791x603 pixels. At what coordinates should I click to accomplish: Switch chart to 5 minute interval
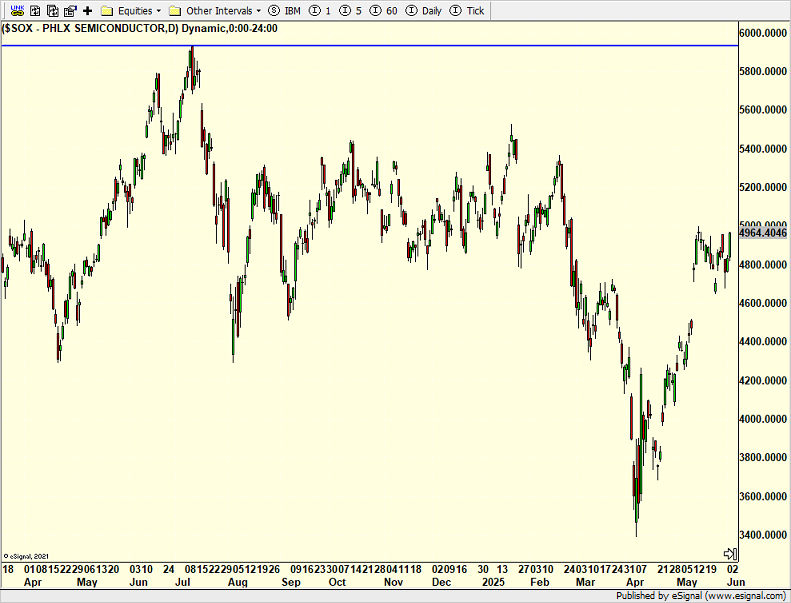click(351, 11)
